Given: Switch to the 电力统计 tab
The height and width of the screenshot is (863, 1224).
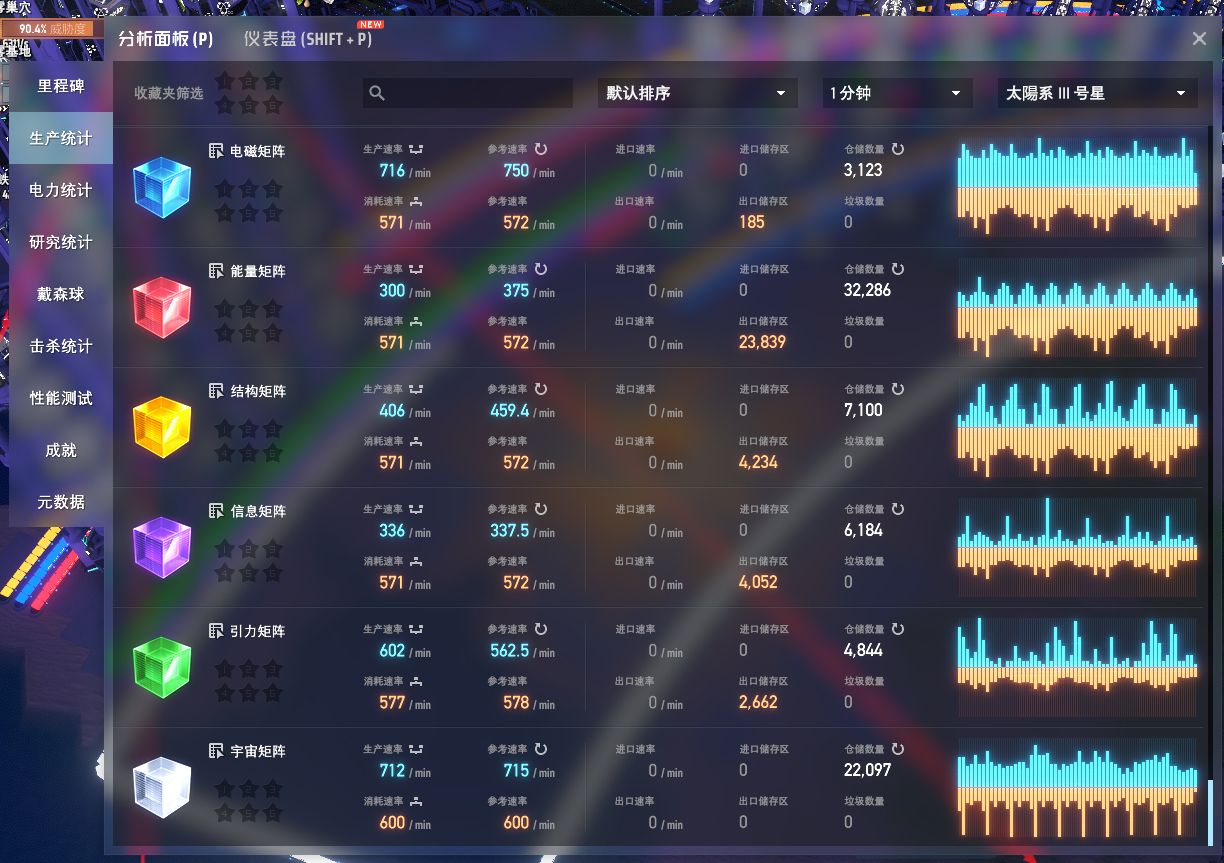Looking at the screenshot, I should click(61, 190).
